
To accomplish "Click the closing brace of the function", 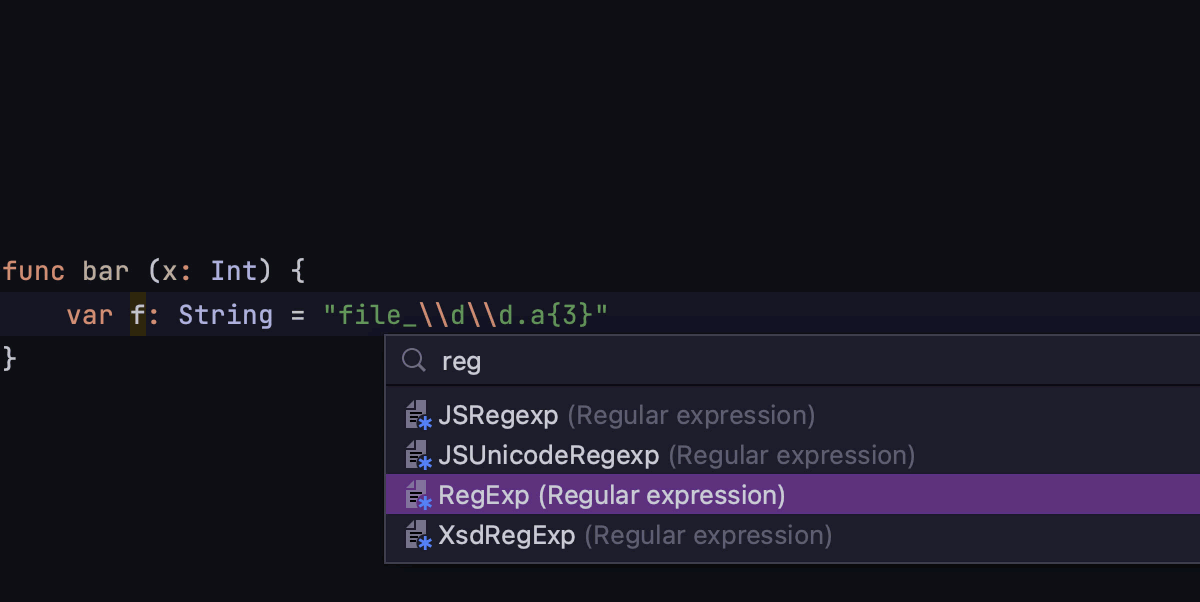I will coord(10,357).
